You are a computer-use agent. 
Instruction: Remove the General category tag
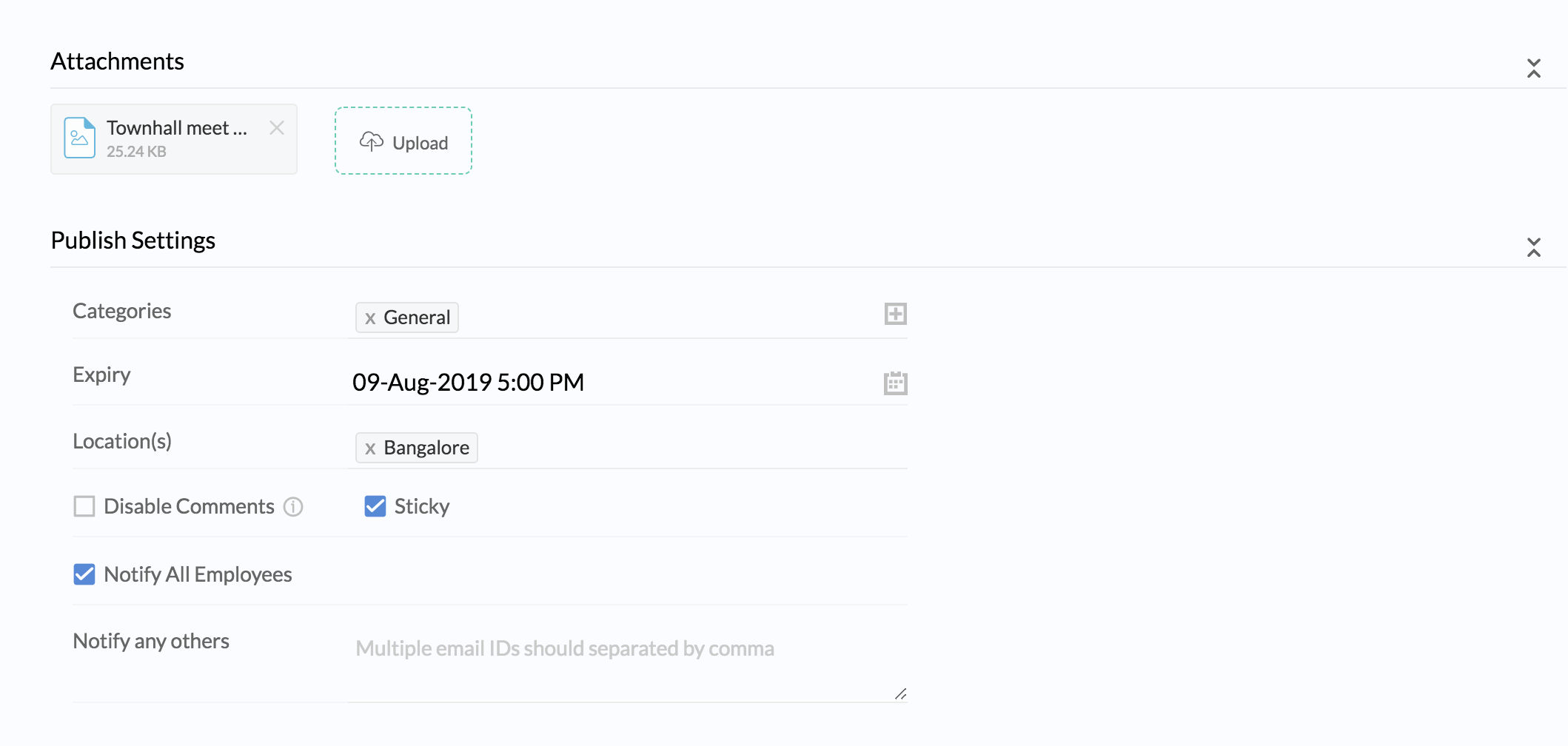point(370,318)
